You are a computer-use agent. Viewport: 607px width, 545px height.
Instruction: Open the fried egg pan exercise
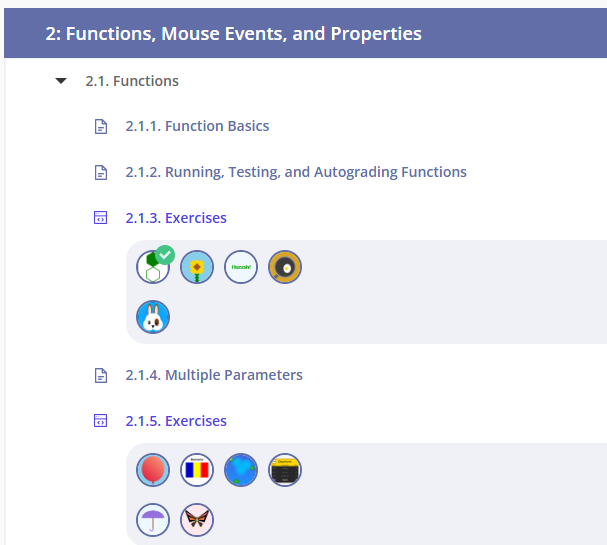pyautogui.click(x=285, y=267)
